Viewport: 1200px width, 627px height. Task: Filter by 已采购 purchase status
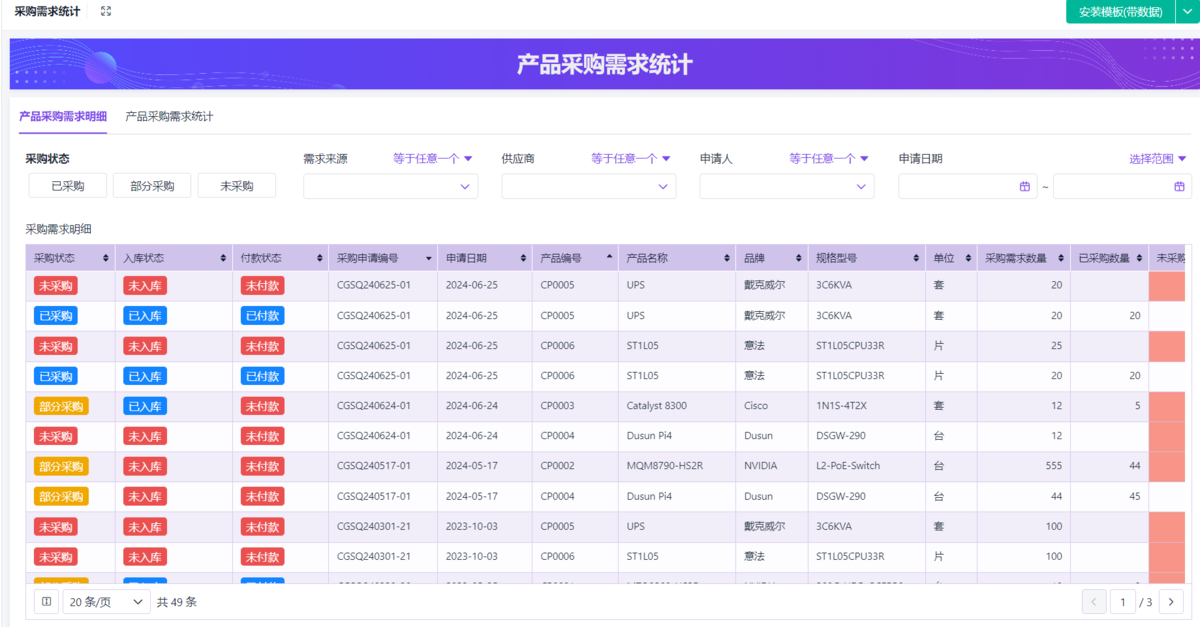tap(67, 186)
